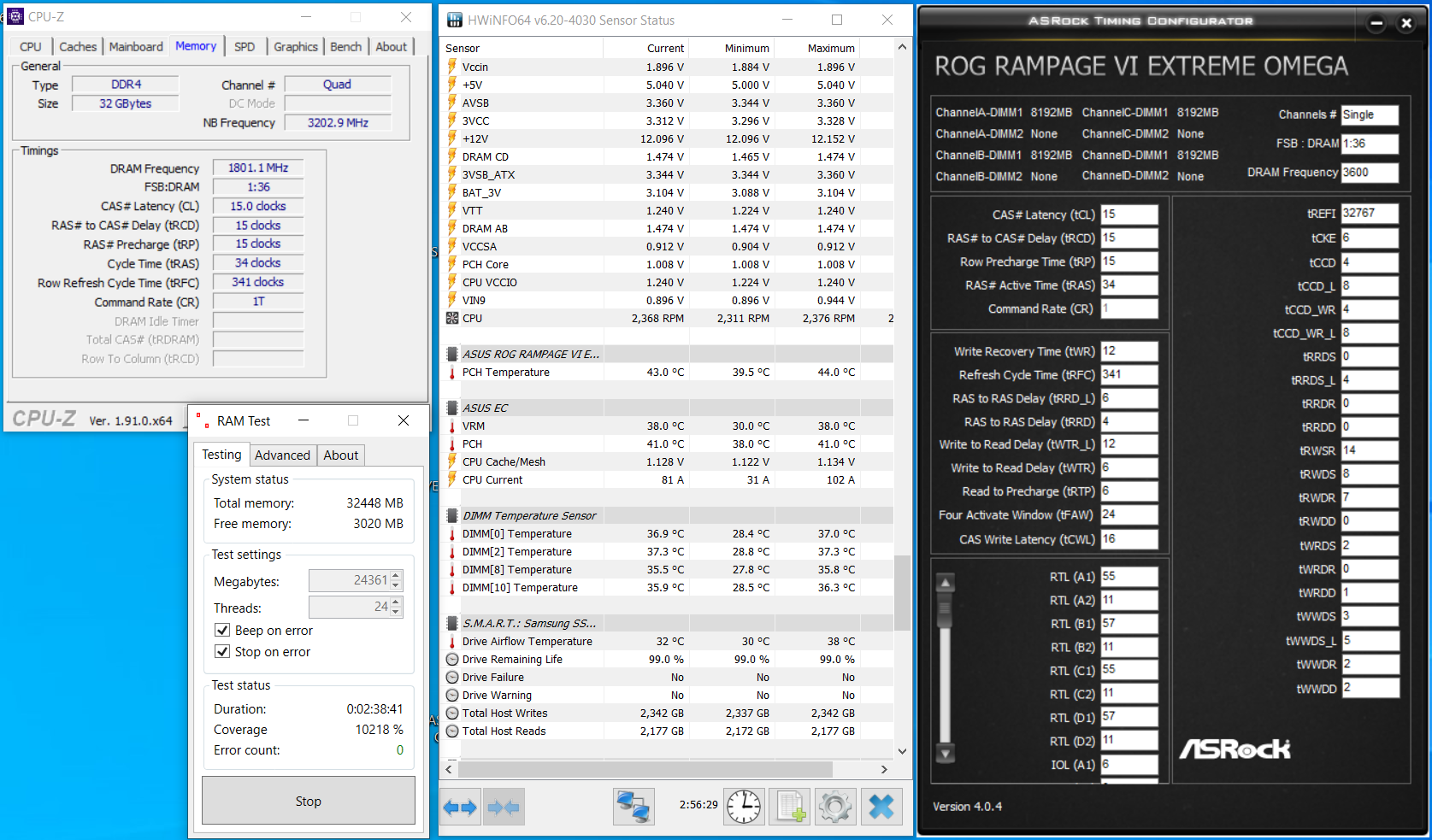Click ASRock RTL list scroll up arrow
This screenshot has height=840, width=1432.
click(946, 583)
